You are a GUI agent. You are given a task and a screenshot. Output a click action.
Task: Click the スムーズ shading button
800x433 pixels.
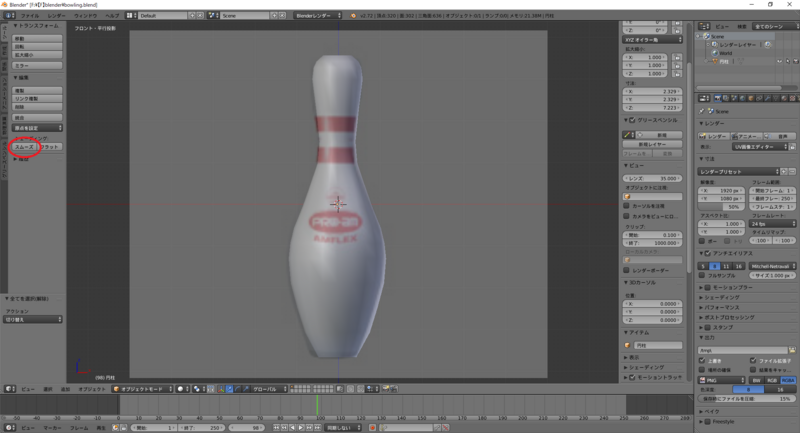coord(24,147)
